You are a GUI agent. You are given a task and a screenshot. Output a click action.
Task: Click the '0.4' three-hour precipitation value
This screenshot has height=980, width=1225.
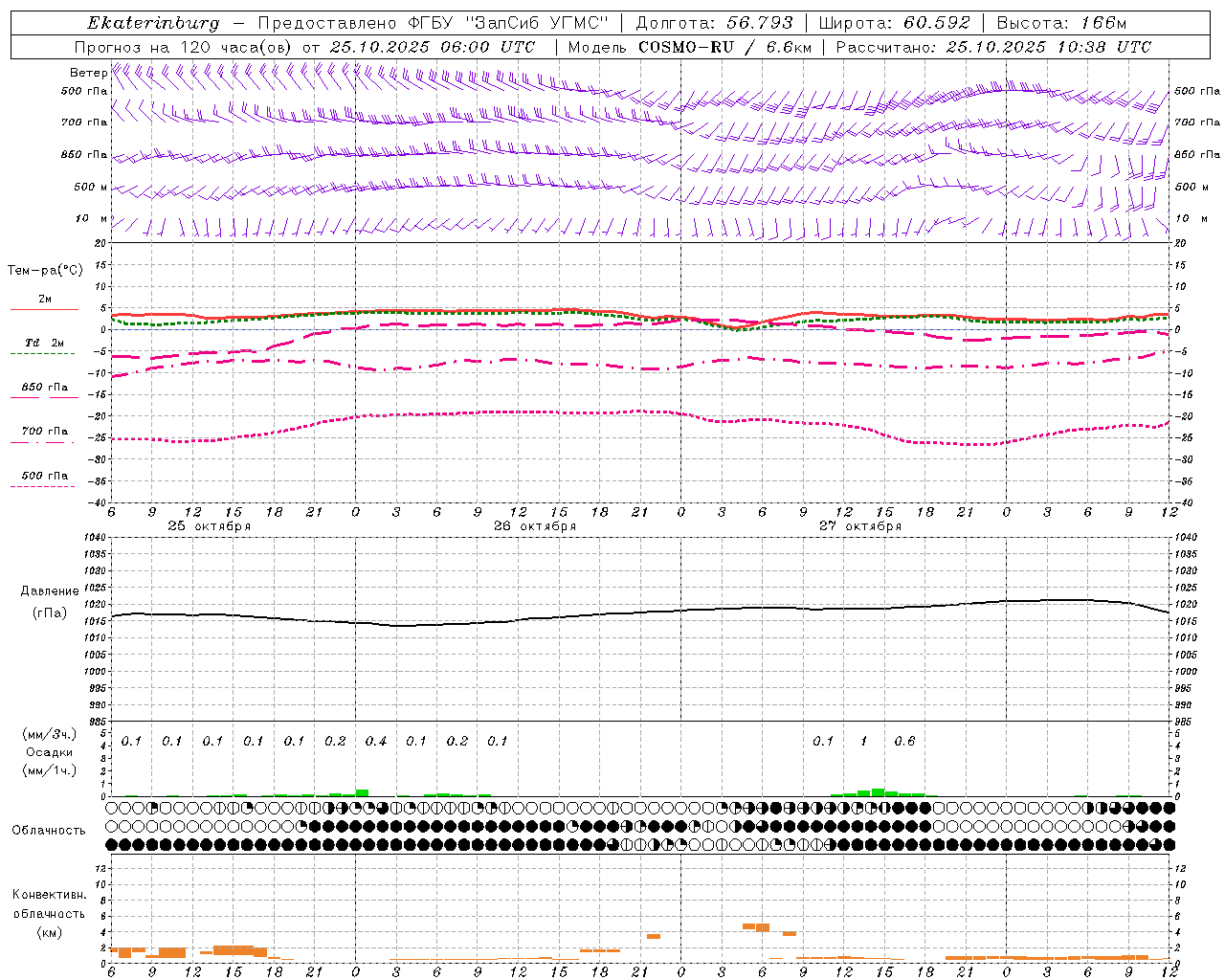tap(376, 741)
